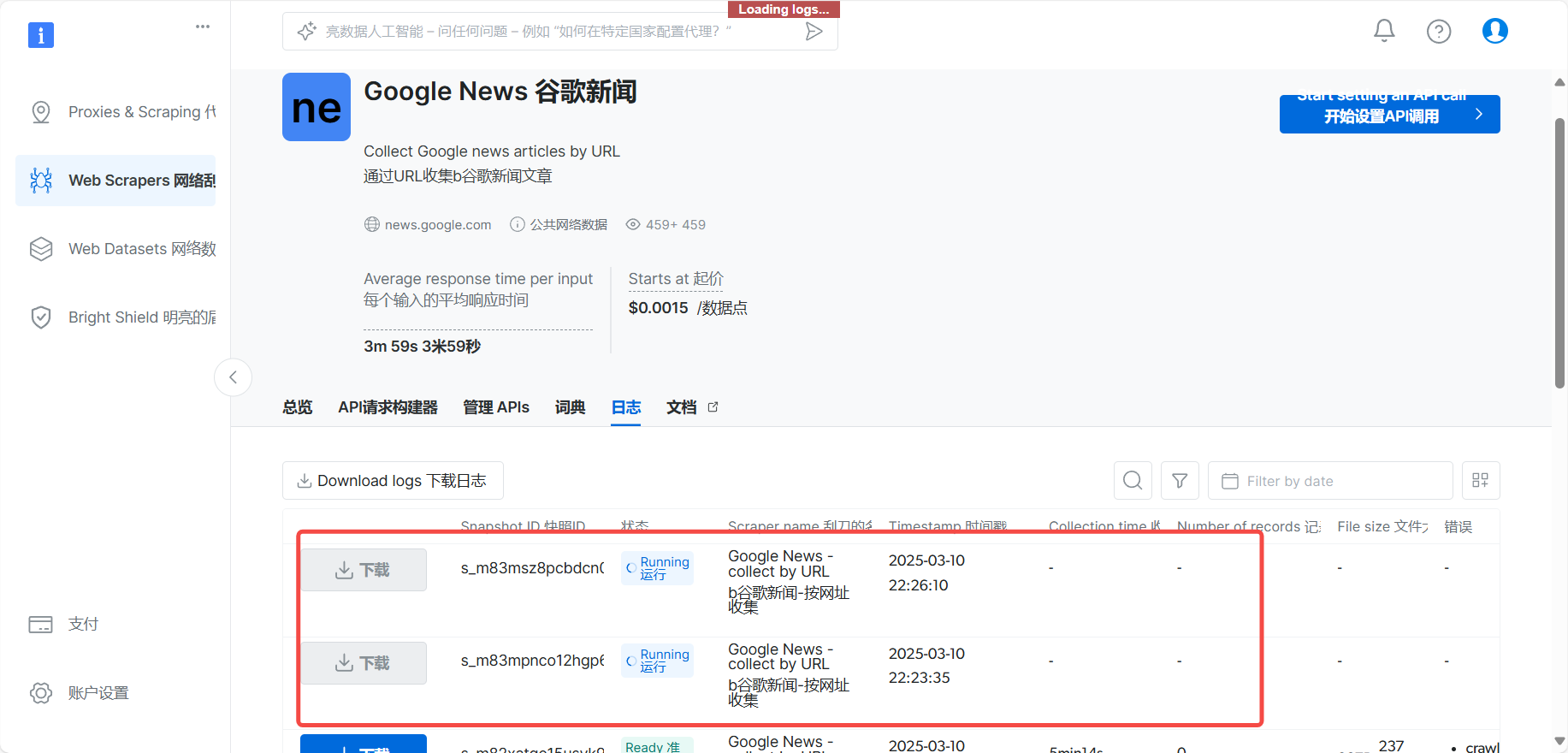
Task: Click the logs search magnifier icon
Action: 1133,481
